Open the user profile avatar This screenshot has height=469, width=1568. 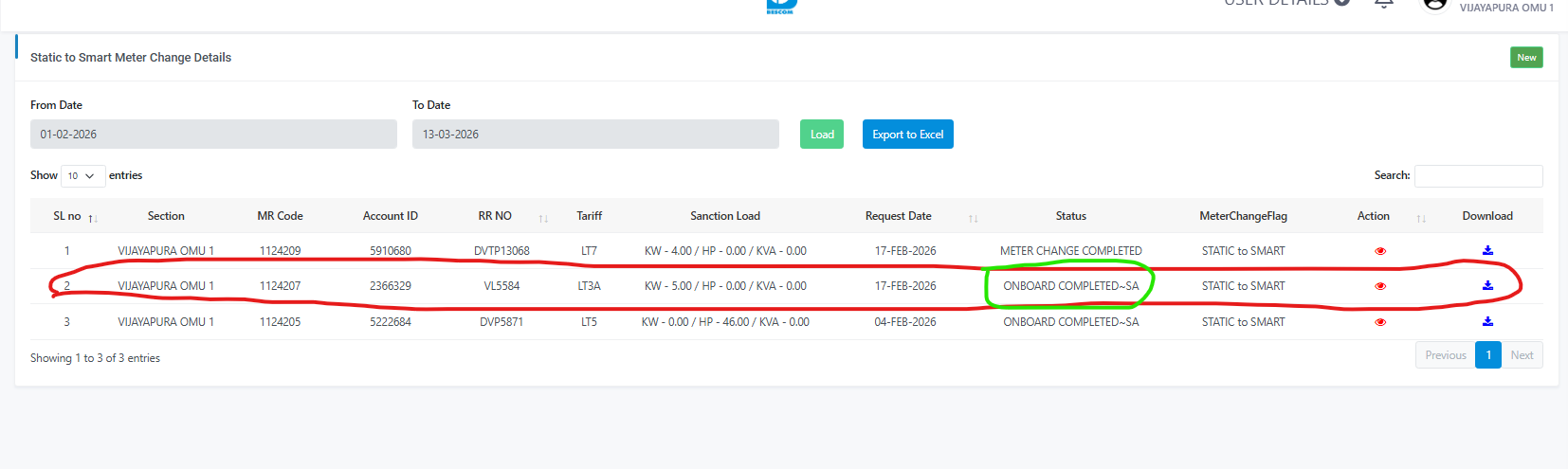click(1435, 5)
